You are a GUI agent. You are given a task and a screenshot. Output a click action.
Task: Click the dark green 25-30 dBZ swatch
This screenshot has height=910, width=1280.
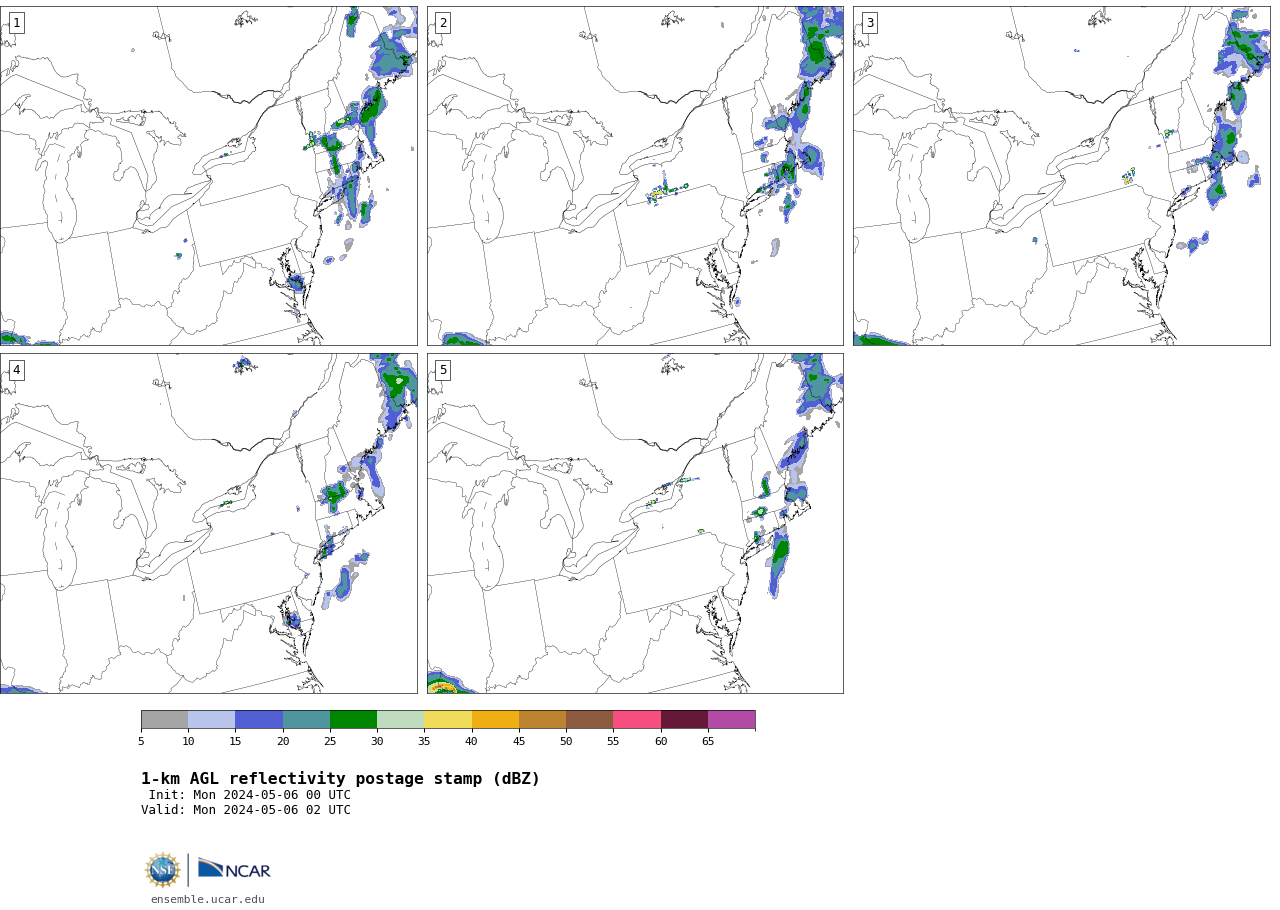(x=353, y=720)
